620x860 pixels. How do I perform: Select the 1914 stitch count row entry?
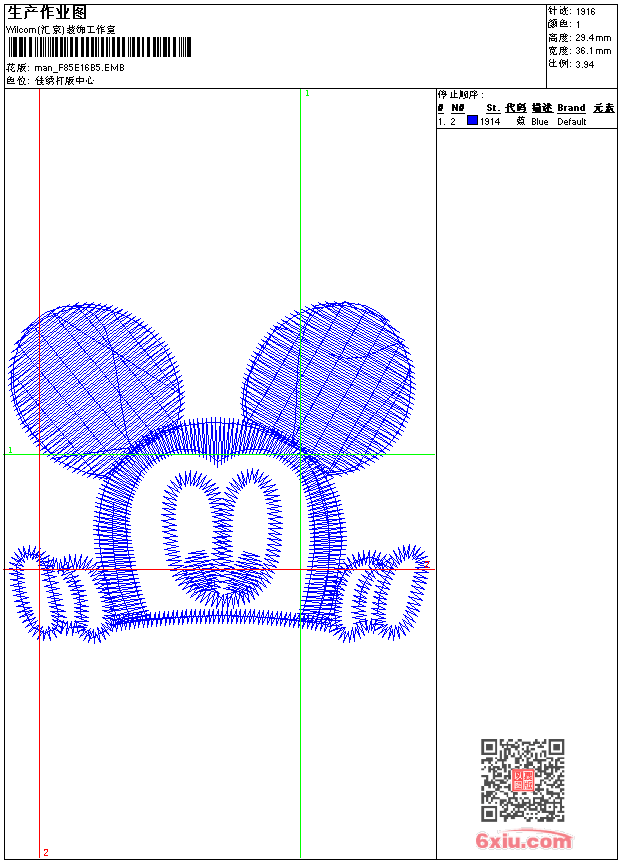[490, 121]
